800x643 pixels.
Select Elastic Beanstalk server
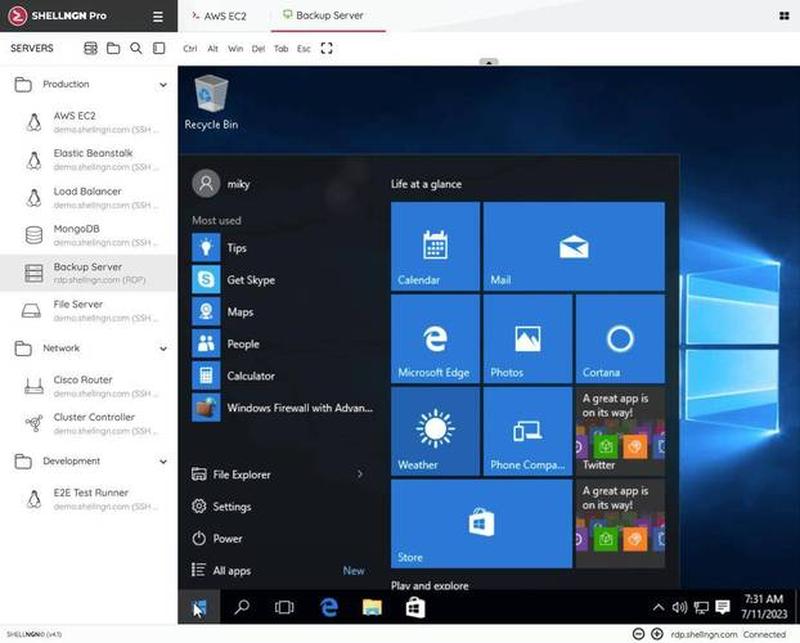[88, 160]
